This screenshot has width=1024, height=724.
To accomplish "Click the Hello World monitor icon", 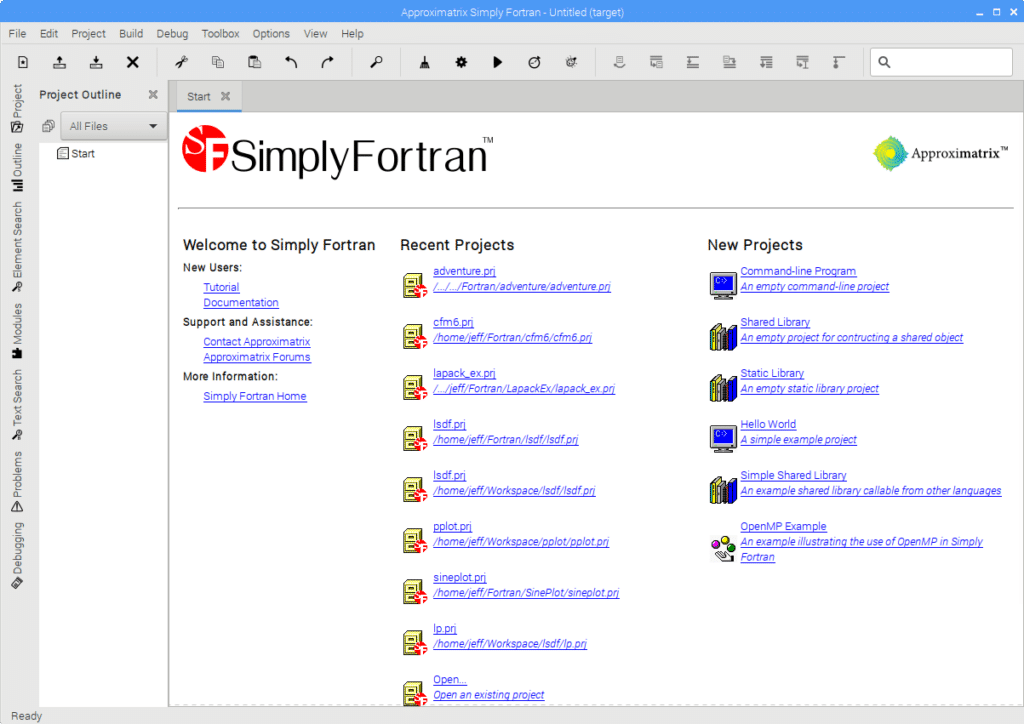I will coord(723,438).
